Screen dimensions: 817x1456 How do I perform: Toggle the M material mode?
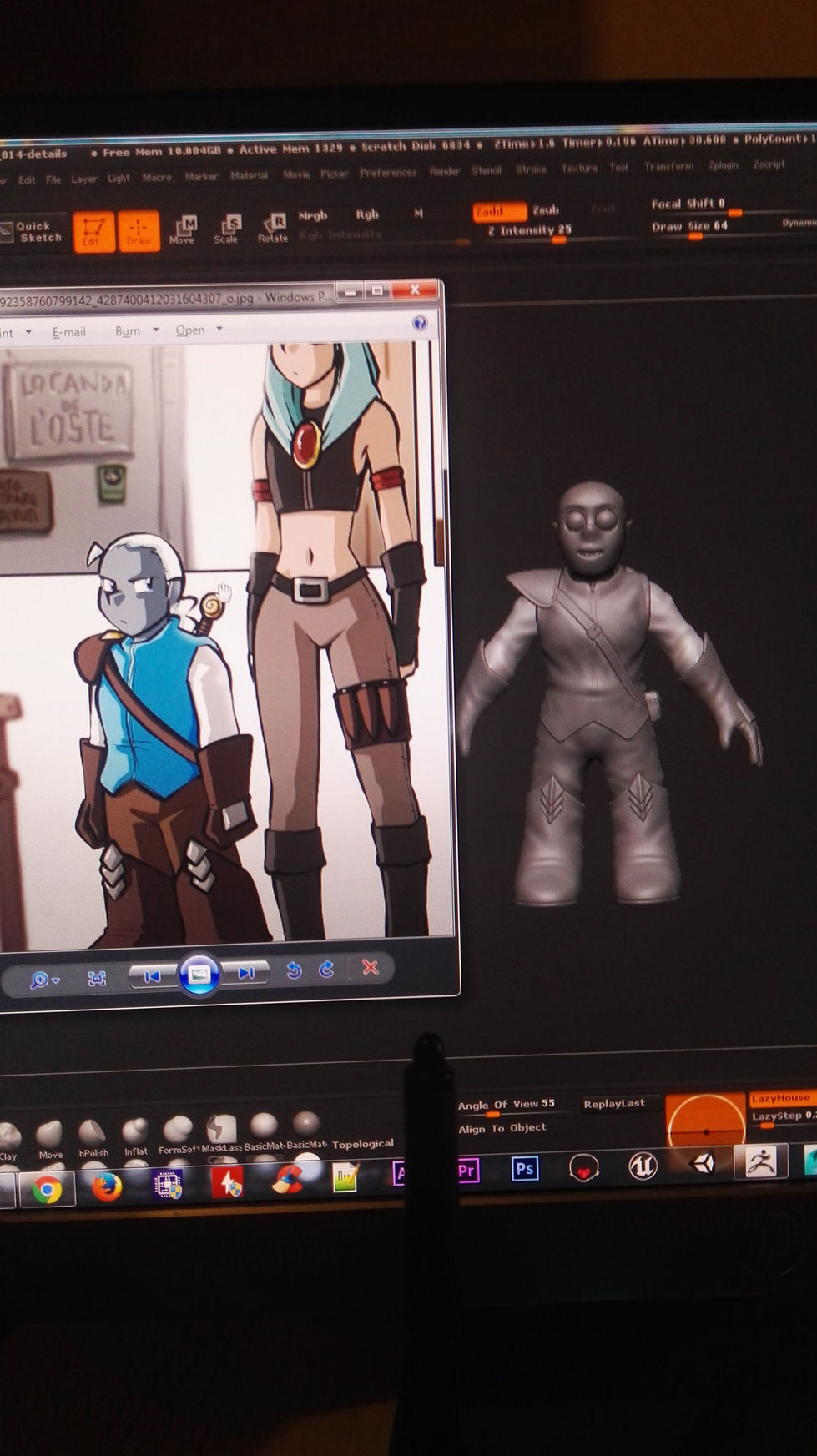pos(419,214)
